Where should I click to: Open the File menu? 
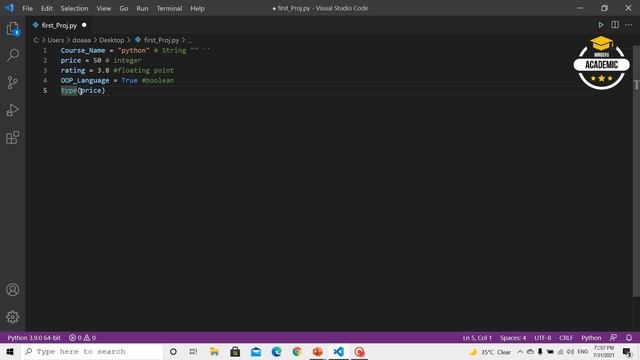(x=27, y=8)
